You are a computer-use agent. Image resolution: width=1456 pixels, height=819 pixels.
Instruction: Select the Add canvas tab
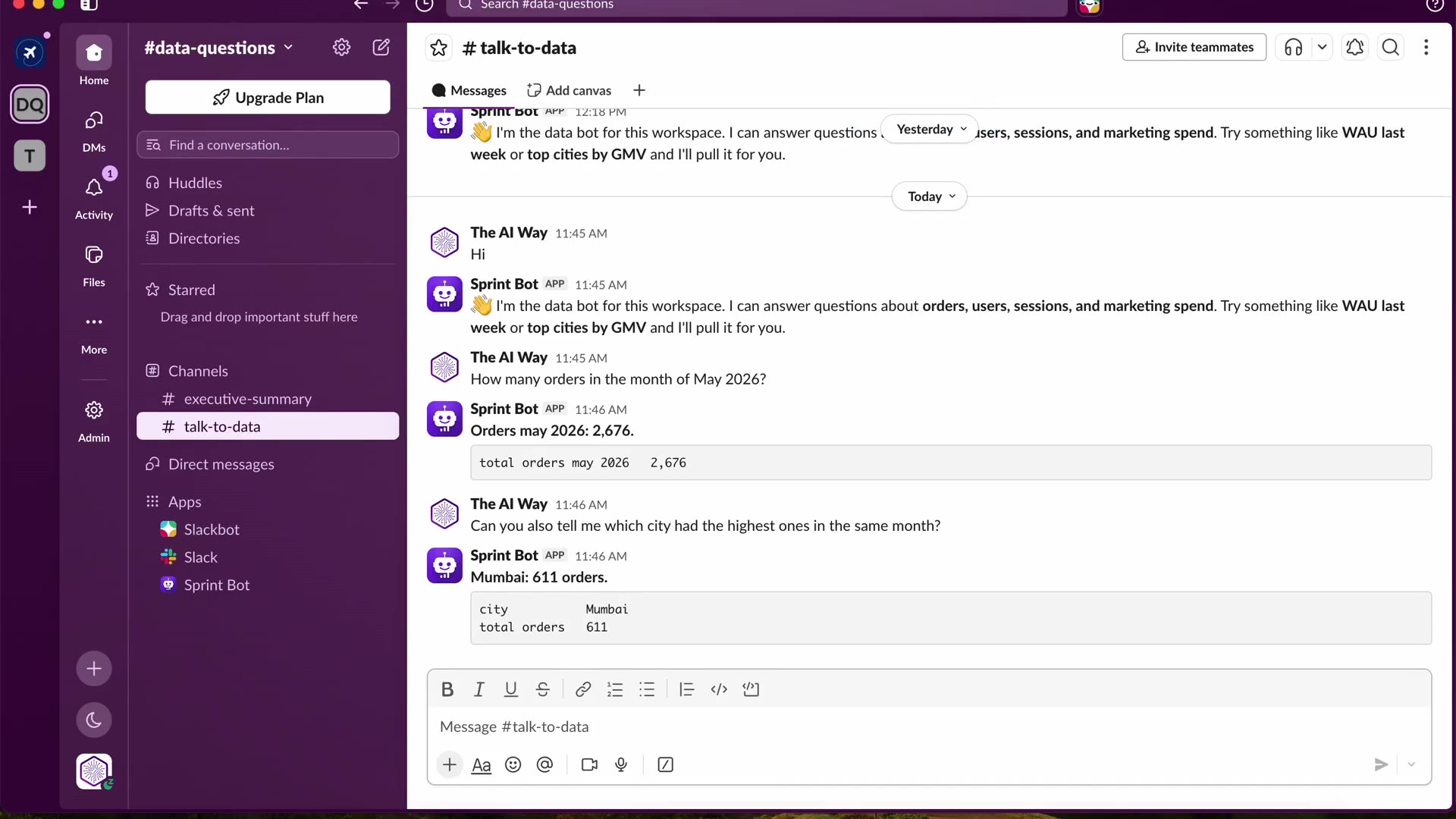[569, 90]
